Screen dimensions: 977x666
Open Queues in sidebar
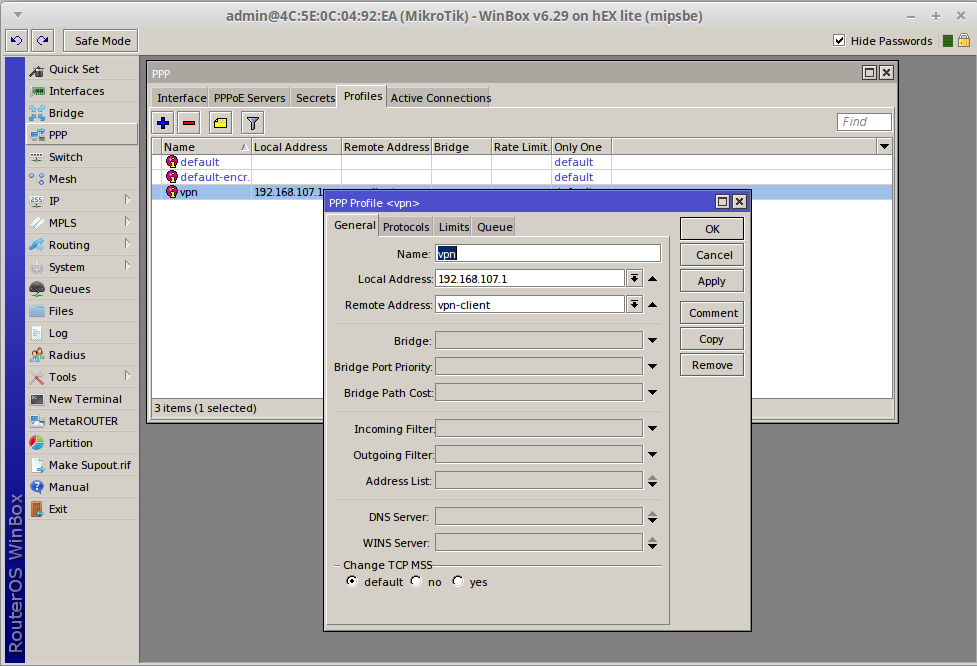(82, 289)
